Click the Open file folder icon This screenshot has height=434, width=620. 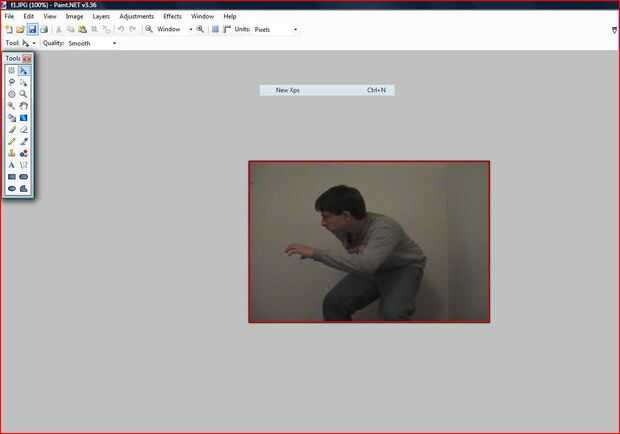[x=21, y=29]
